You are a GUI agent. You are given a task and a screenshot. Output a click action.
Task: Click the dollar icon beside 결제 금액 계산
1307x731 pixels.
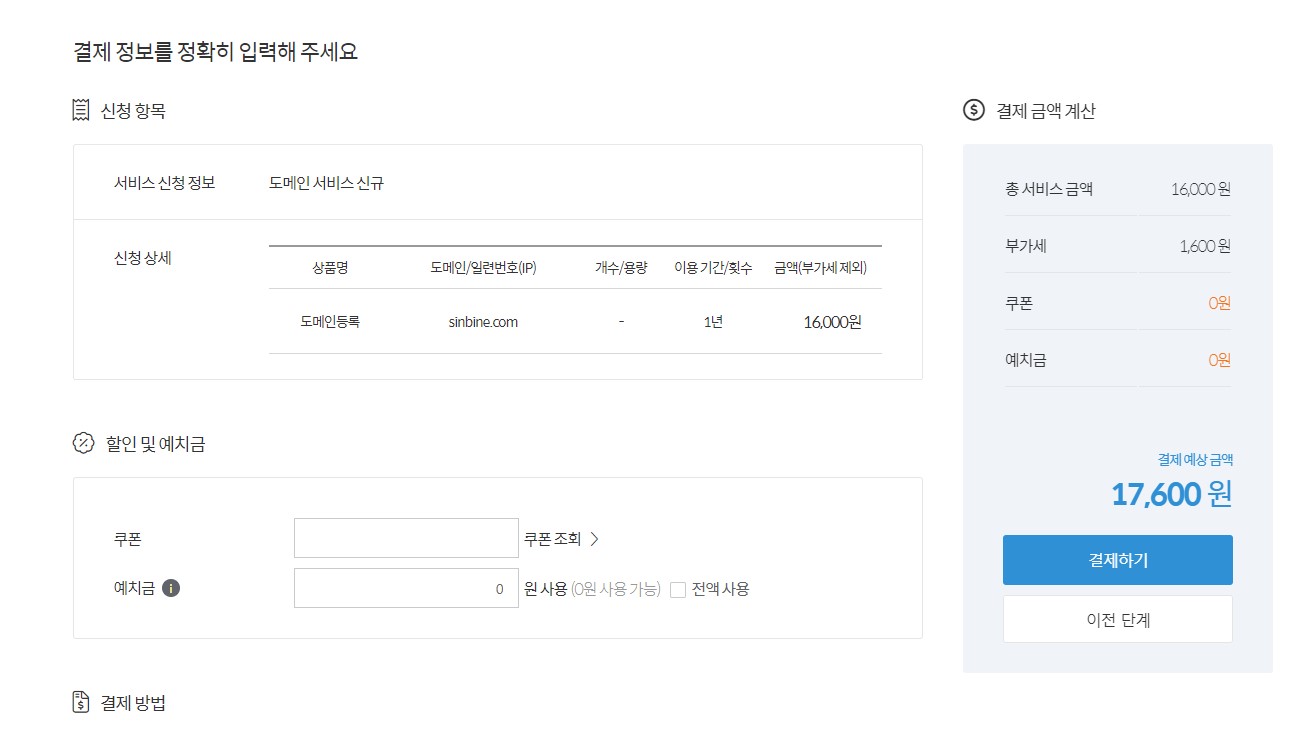[x=974, y=110]
